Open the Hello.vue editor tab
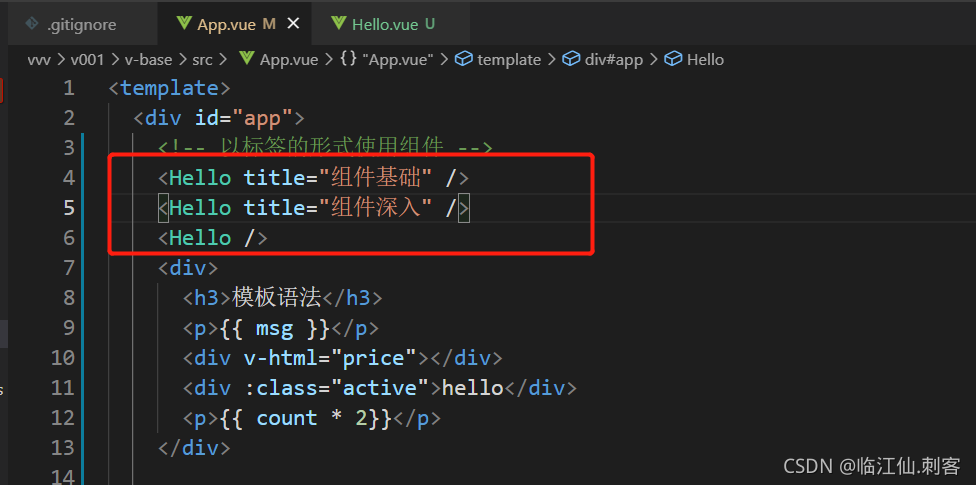976x485 pixels. click(x=392, y=24)
